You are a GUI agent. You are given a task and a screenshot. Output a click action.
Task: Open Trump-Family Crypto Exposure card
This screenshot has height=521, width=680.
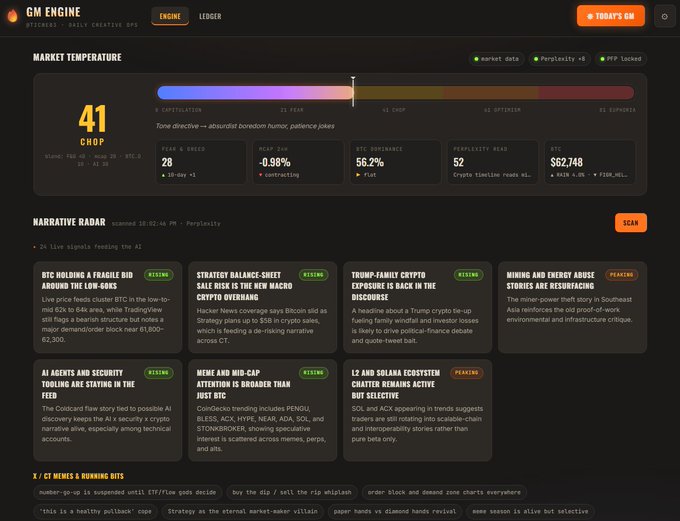pyautogui.click(x=417, y=307)
